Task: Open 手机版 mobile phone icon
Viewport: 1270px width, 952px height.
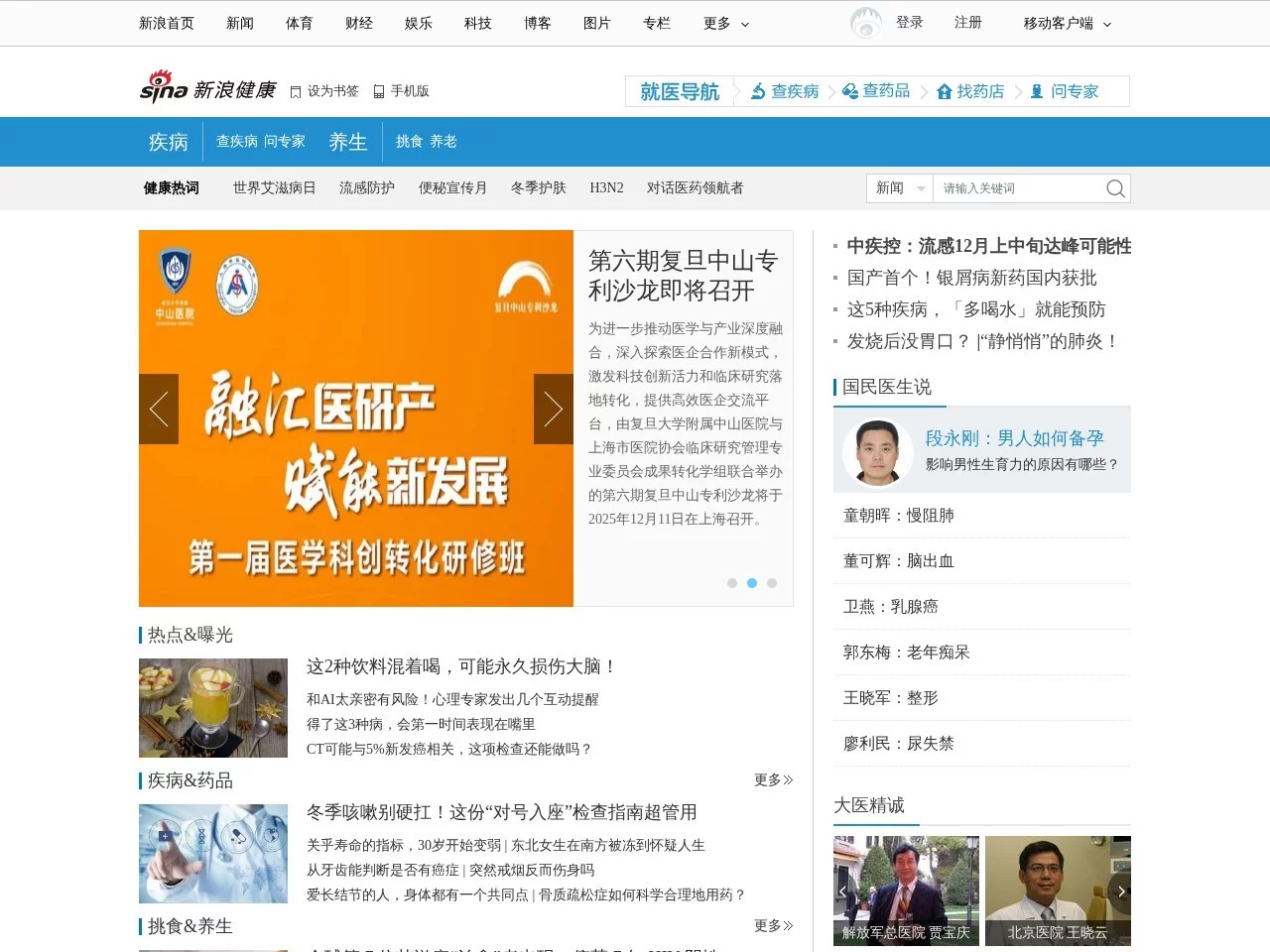Action: coord(378,90)
